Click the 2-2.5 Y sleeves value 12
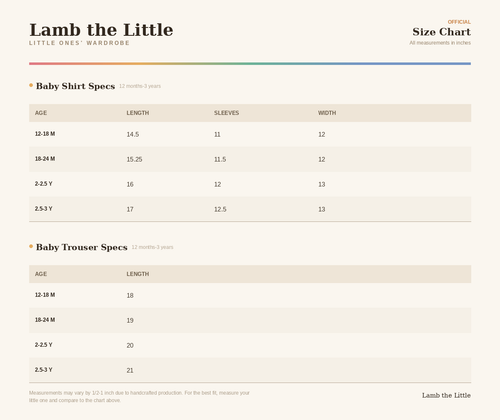Viewport: 500px width, 420px height. pos(217,184)
